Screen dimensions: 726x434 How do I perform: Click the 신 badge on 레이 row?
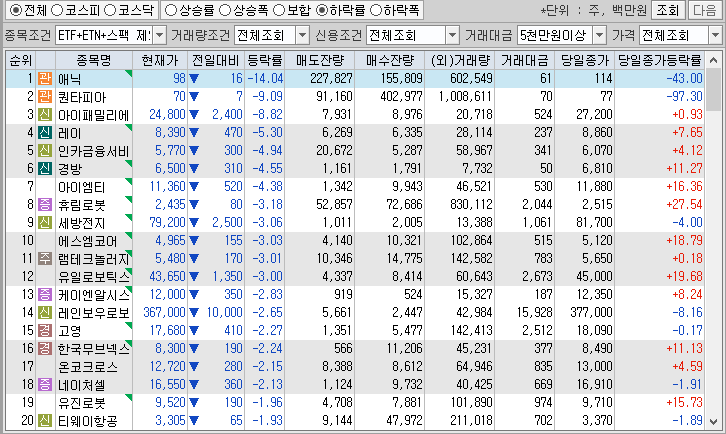44,132
